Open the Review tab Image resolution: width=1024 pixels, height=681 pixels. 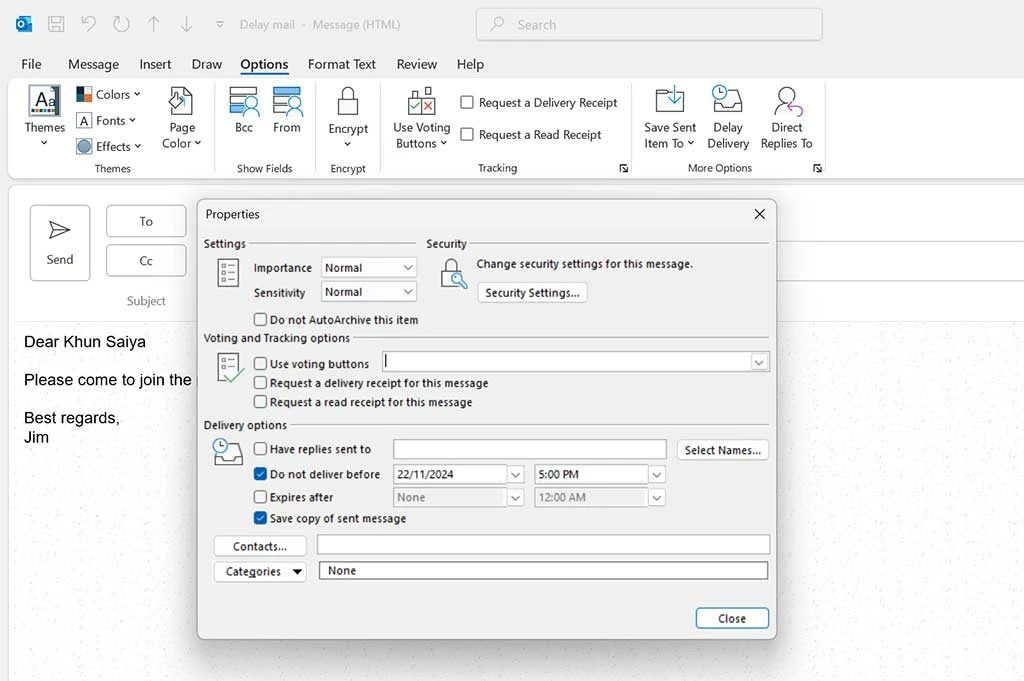coord(417,64)
